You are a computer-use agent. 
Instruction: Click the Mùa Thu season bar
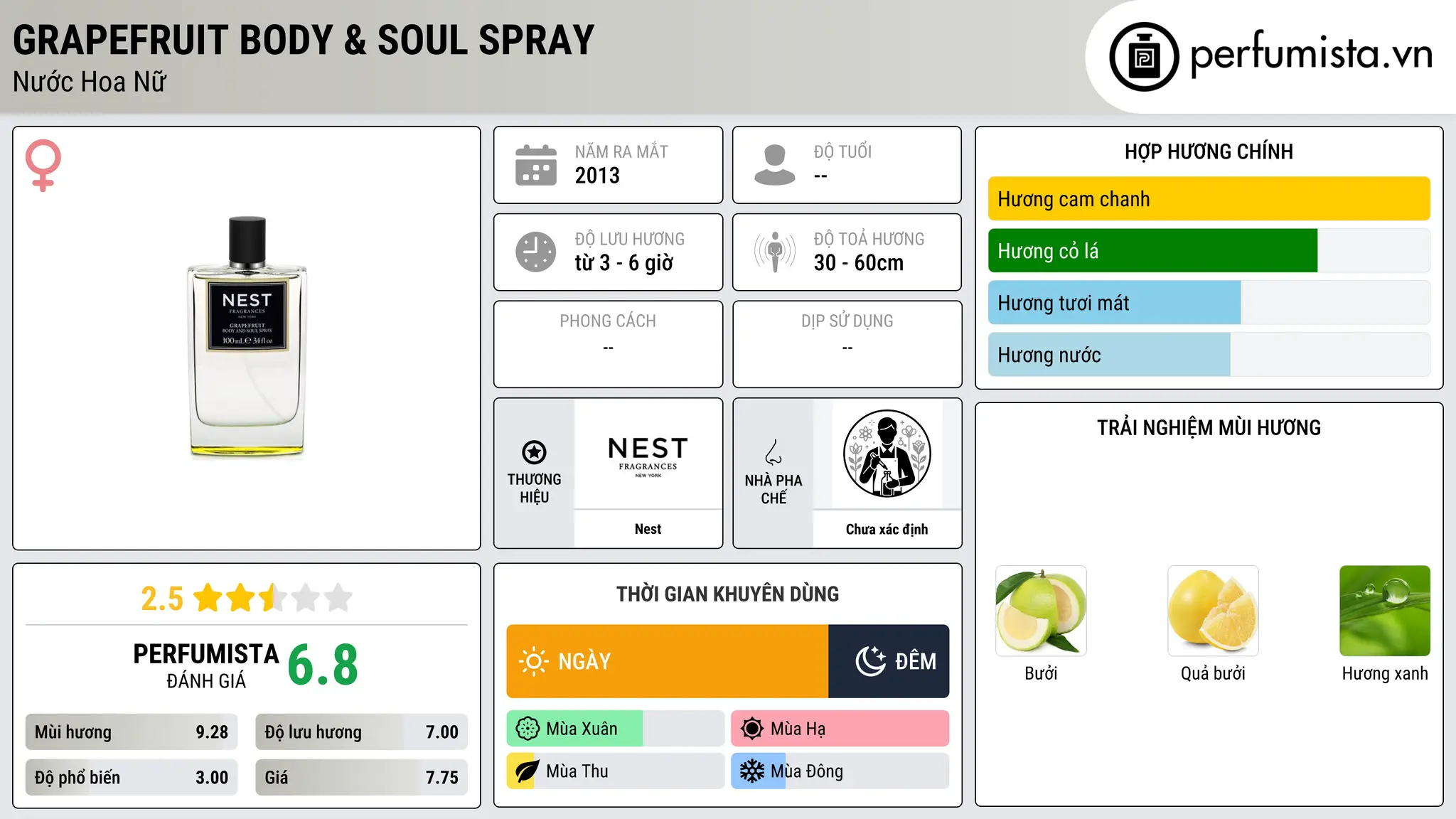point(616,771)
